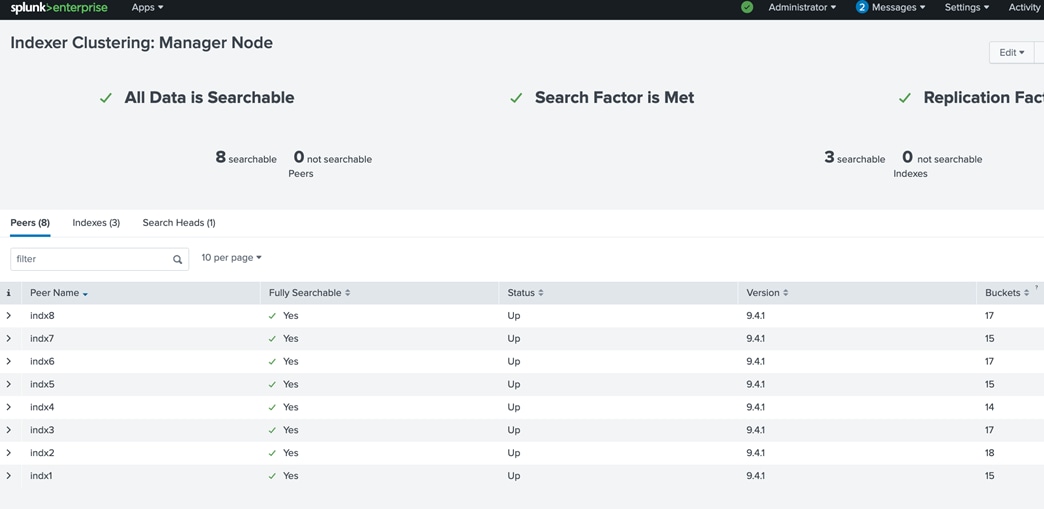Click the Splunk Enterprise logo
Screen dimensions: 1044x509
[x=59, y=8]
